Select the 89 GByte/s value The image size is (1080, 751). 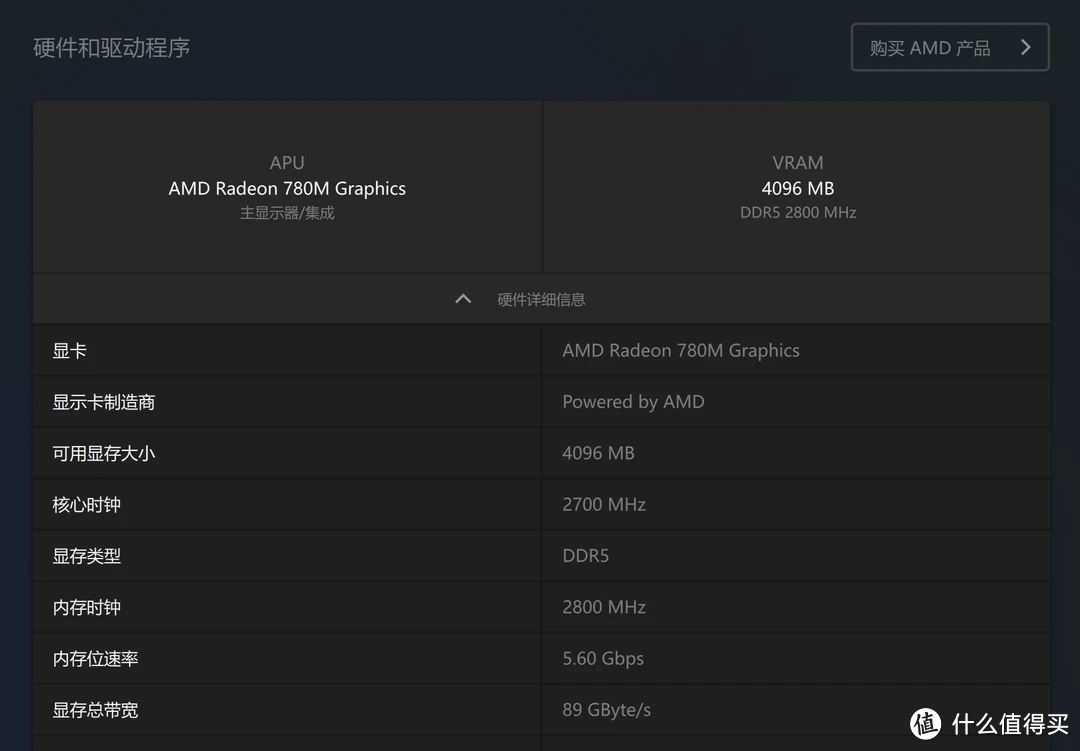pyautogui.click(x=606, y=710)
